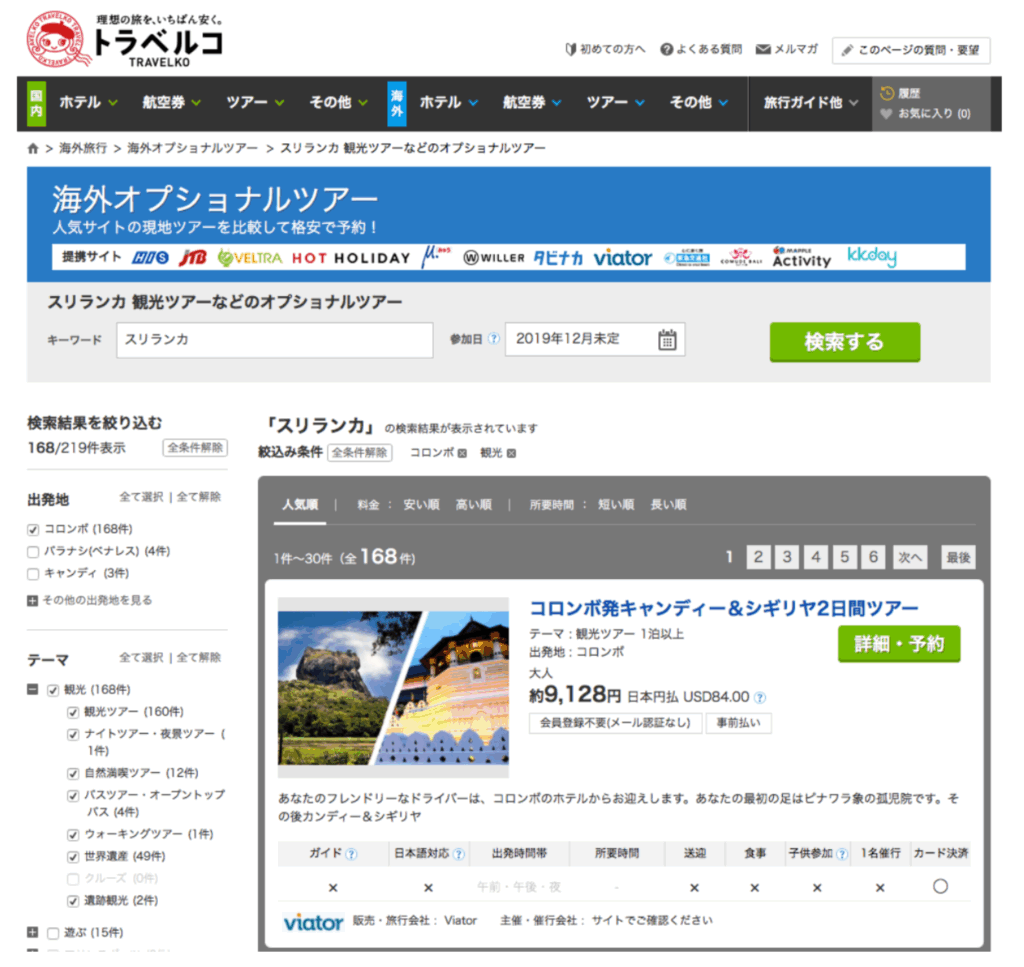Image resolution: width=1024 pixels, height=967 pixels.
Task: Collapse the 観光 theme tree
Action: [33, 690]
